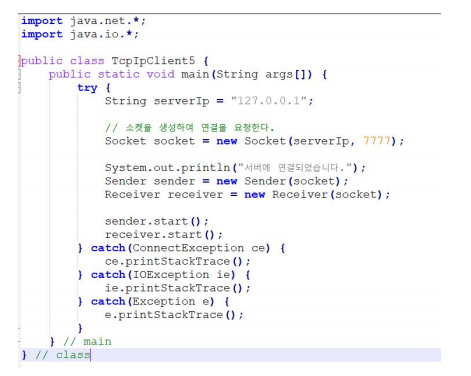Click 'main(String args[])' in the method signature
Viewport: 471px width, 376px height.
coord(247,74)
